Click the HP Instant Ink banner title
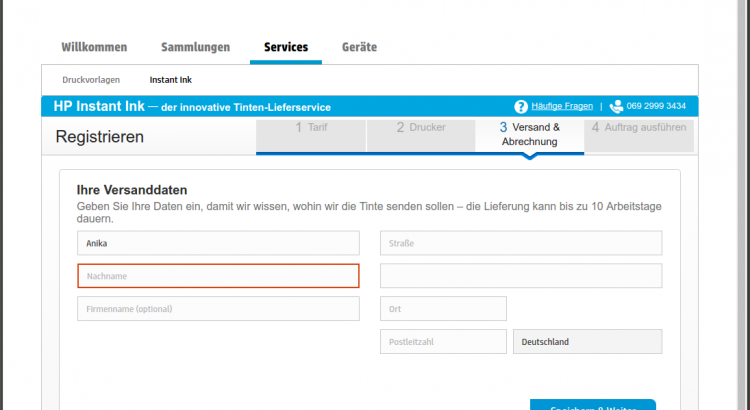This screenshot has height=410, width=750. tap(99, 106)
